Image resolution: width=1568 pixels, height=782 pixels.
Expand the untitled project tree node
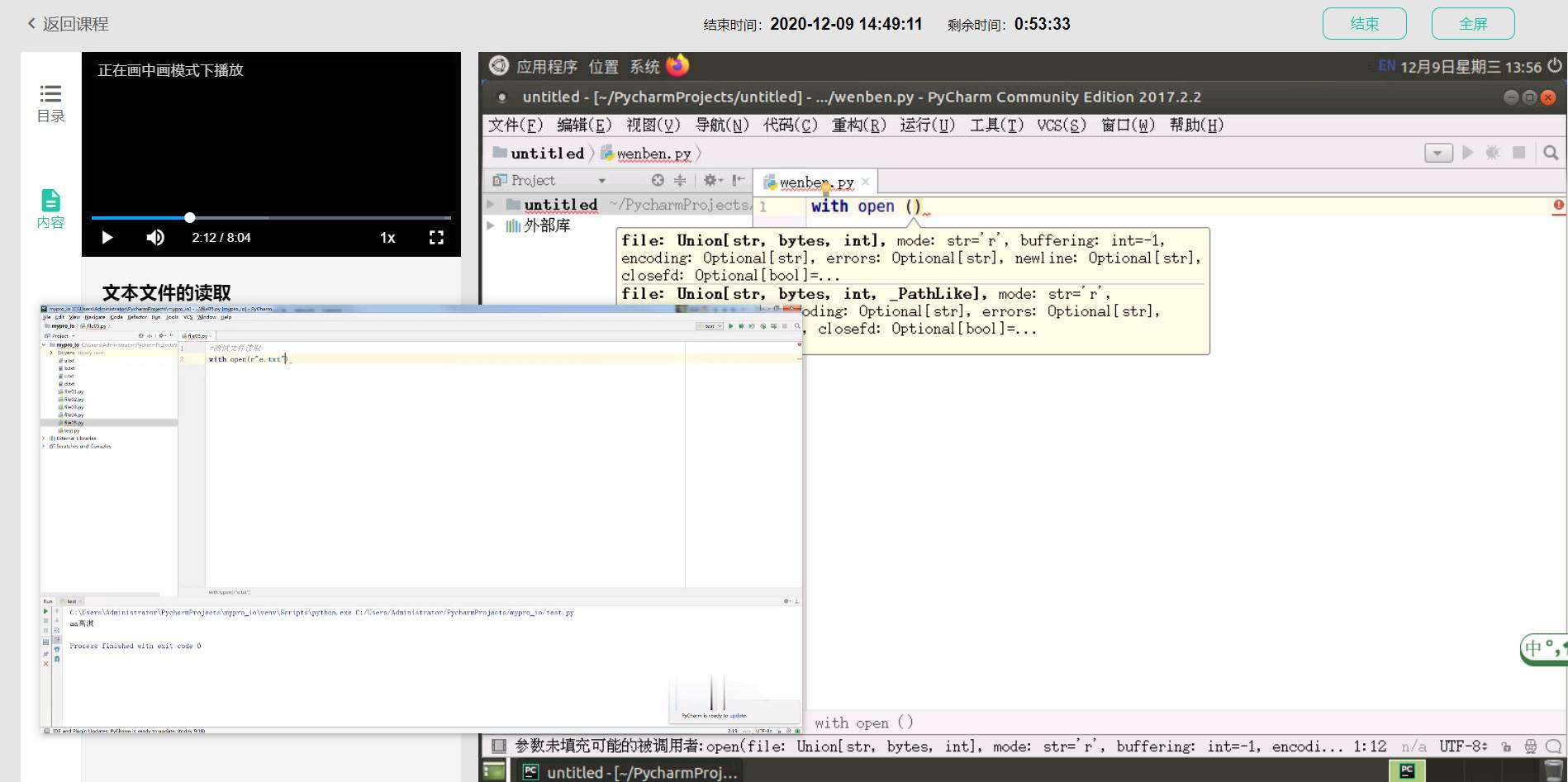pyautogui.click(x=491, y=204)
